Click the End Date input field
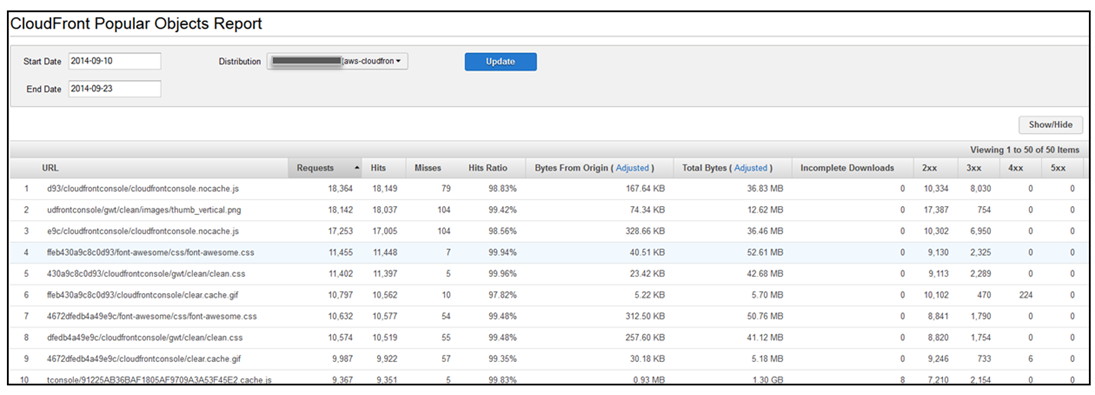Viewport: 1095px width, 395px height. point(115,89)
